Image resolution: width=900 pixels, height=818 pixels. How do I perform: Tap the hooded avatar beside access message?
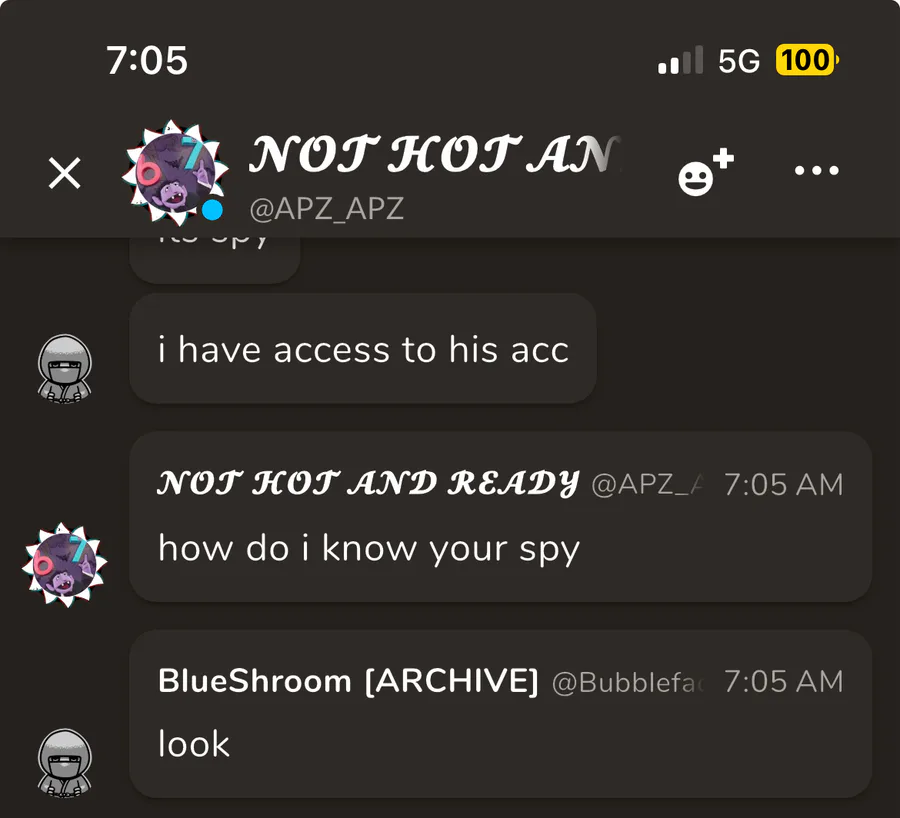click(64, 369)
